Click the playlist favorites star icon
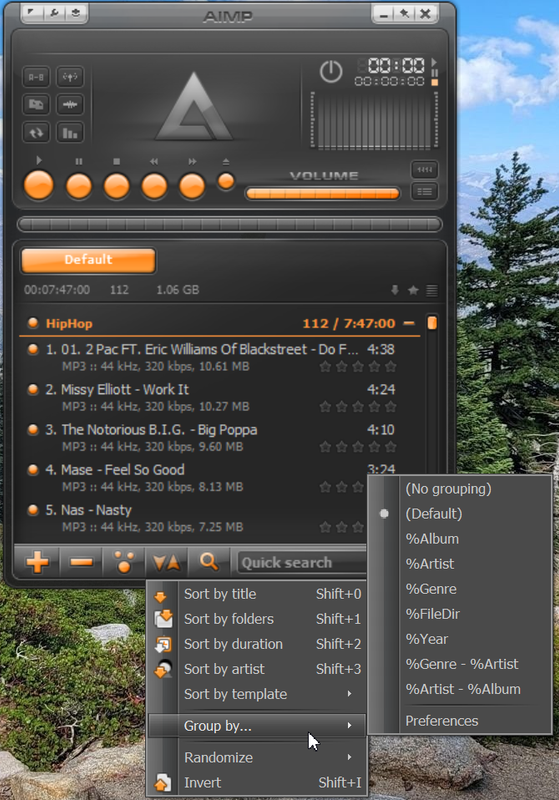 point(413,290)
